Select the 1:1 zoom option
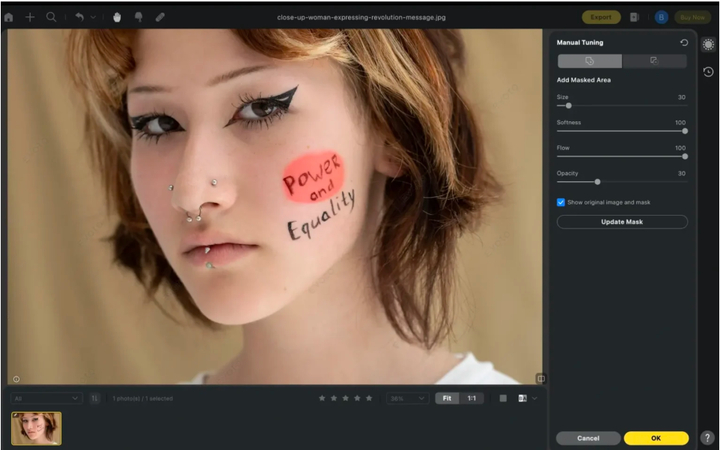The height and width of the screenshot is (450, 720). 472,398
